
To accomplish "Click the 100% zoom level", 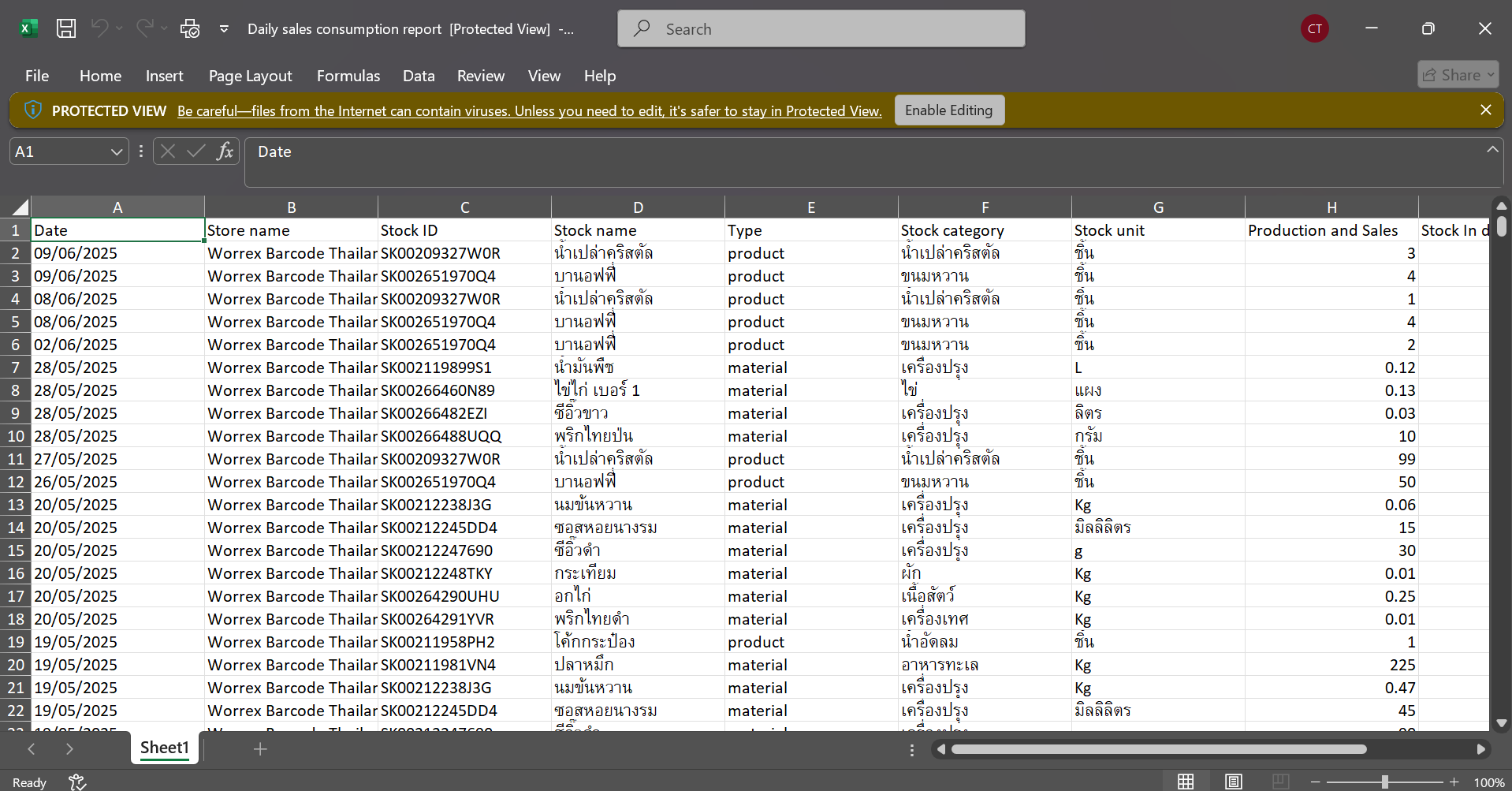I will (x=1488, y=782).
